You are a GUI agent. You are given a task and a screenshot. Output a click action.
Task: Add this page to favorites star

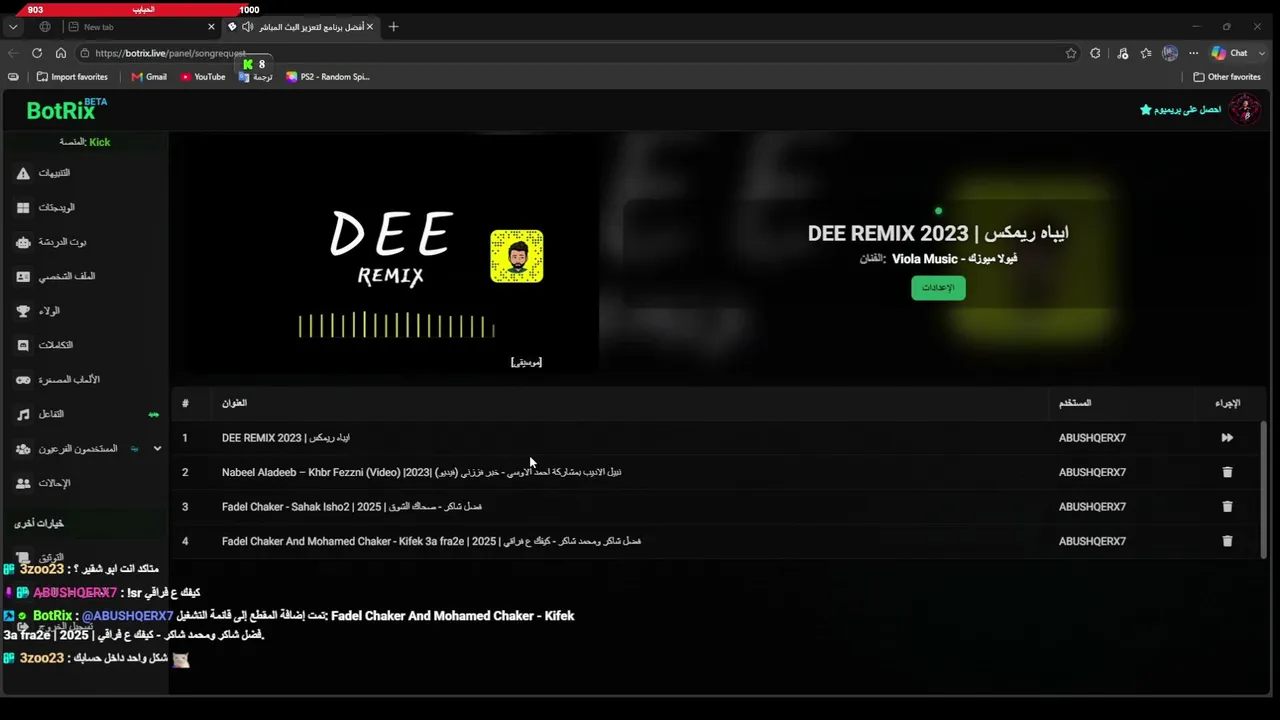tap(1071, 53)
